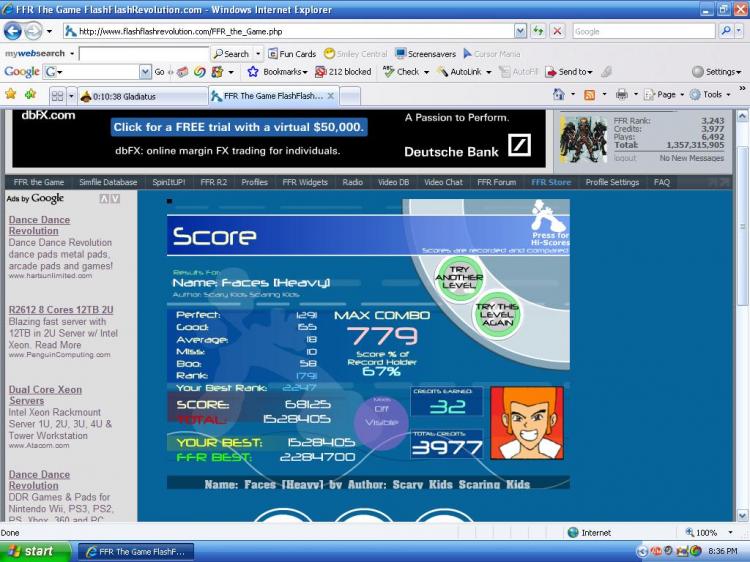
Task: Click the Windows Start button
Action: 35,551
